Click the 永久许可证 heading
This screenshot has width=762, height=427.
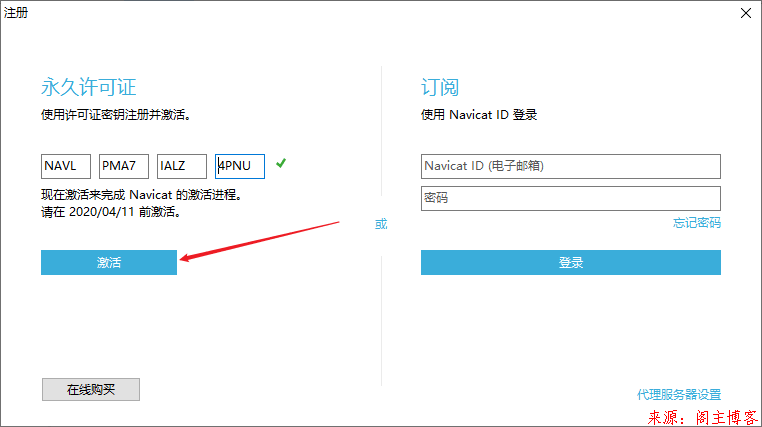point(88,87)
